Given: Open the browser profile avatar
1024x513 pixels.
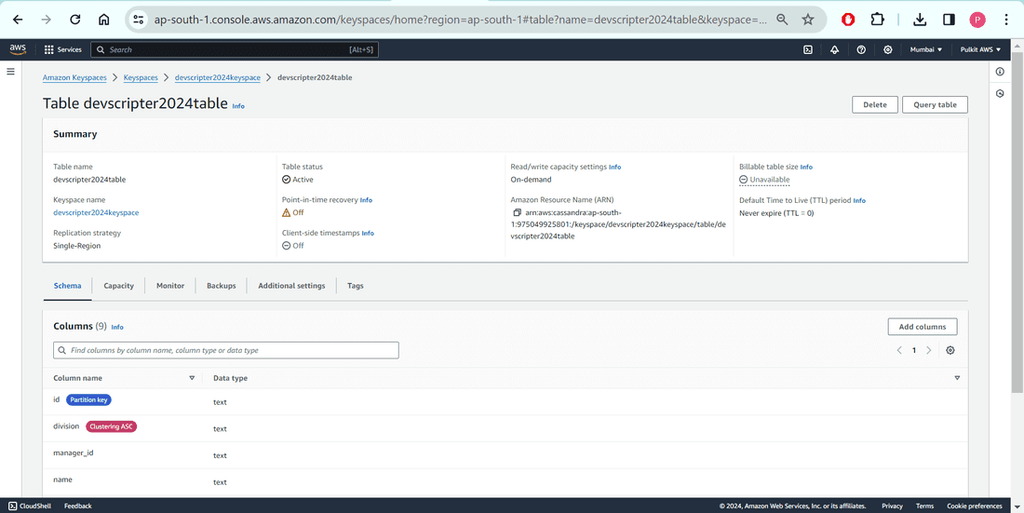Looking at the screenshot, I should (978, 20).
